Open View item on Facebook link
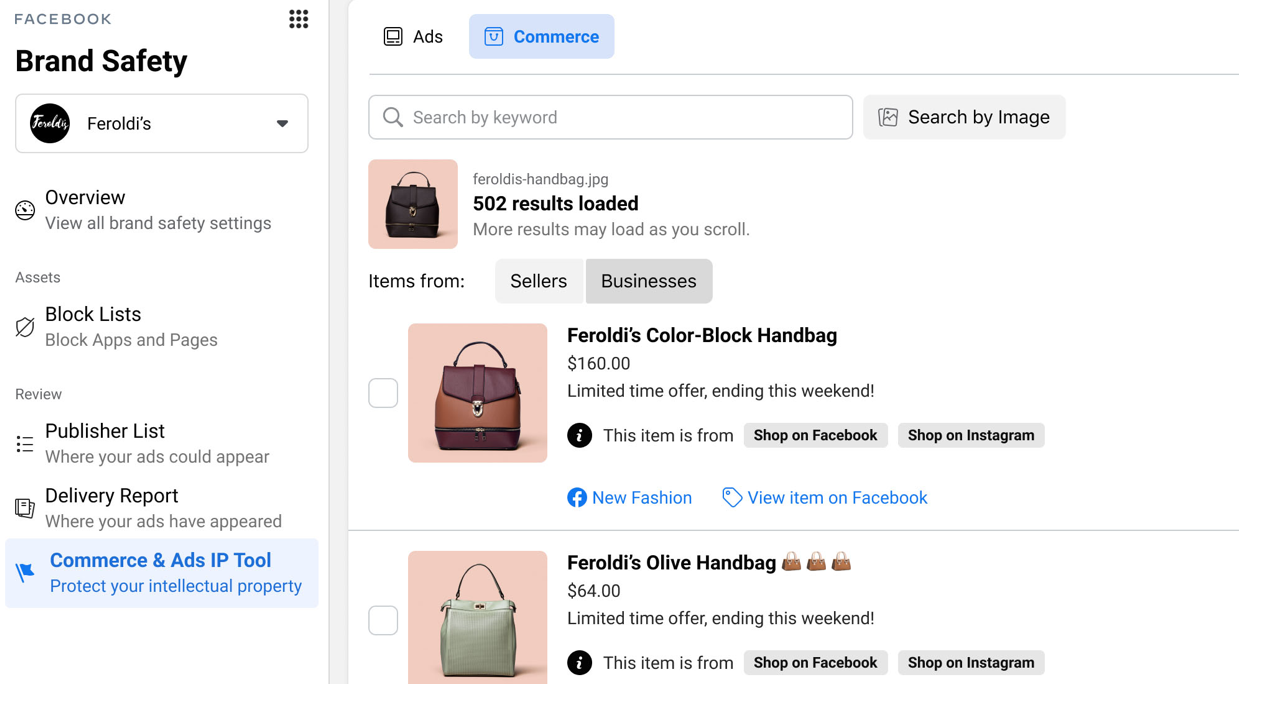 click(x=836, y=497)
